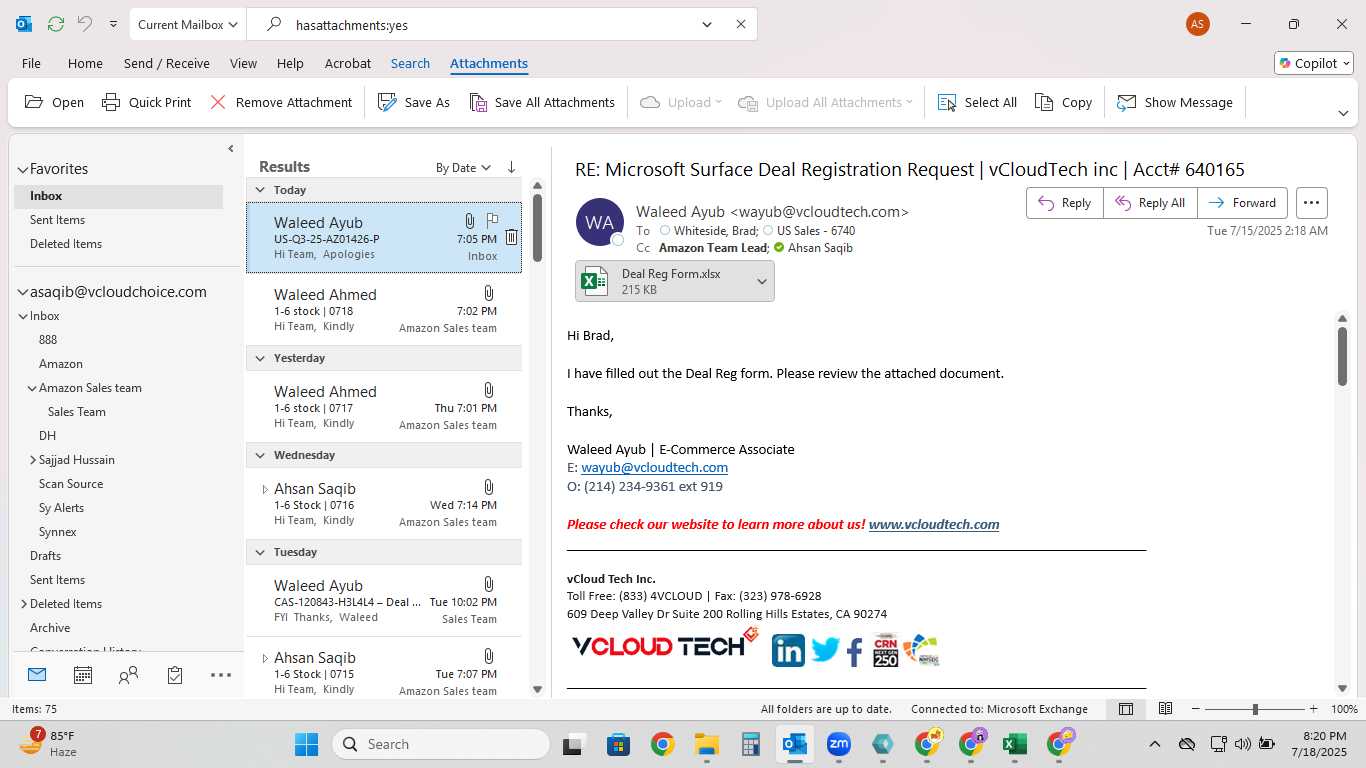Click the Copy ribbon button

pos(1063,102)
